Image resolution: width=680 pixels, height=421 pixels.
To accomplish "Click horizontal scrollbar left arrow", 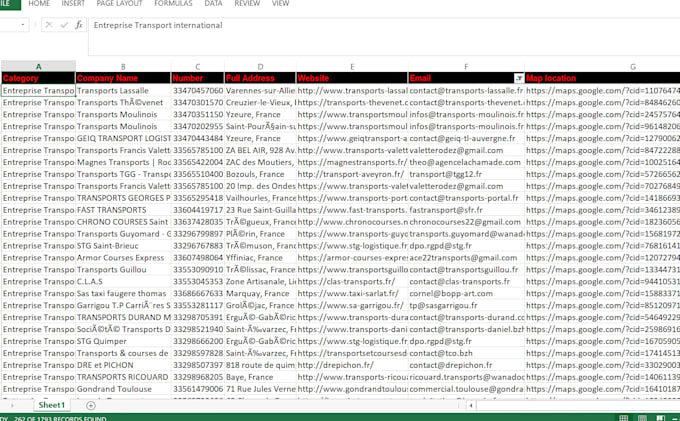I will 471,406.
